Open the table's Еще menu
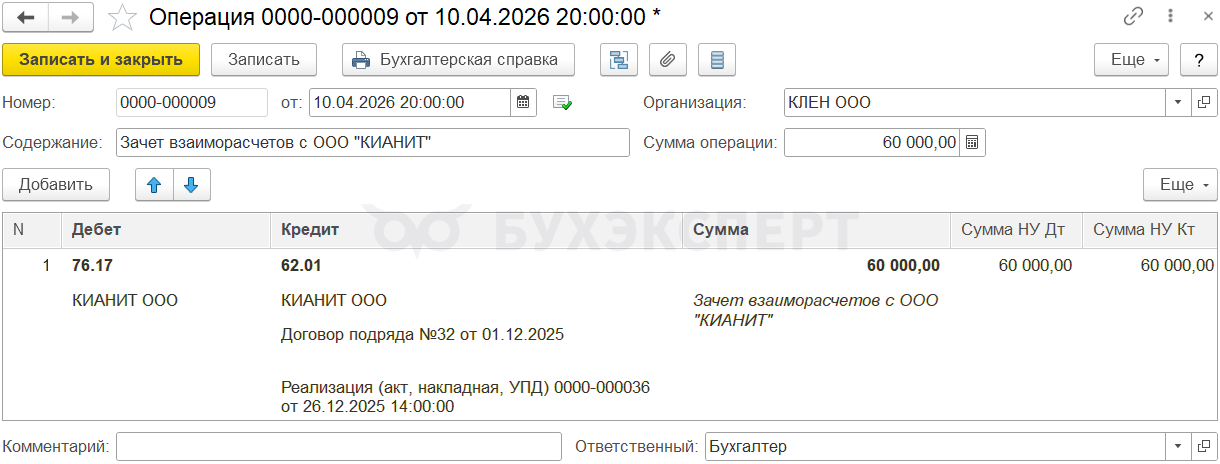The image size is (1220, 464). click(x=1180, y=184)
